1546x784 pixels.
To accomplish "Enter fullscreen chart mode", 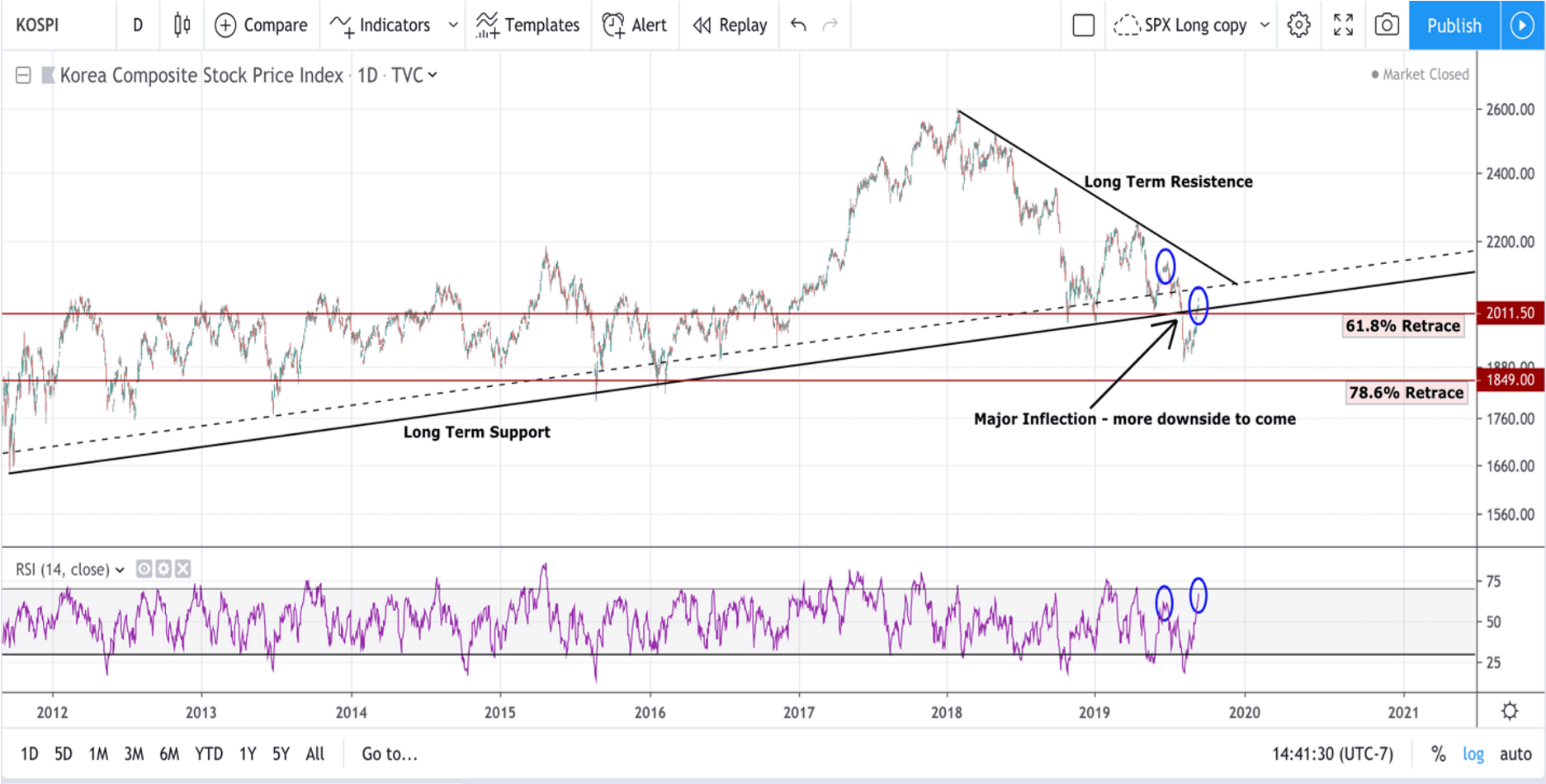I will pyautogui.click(x=1343, y=25).
